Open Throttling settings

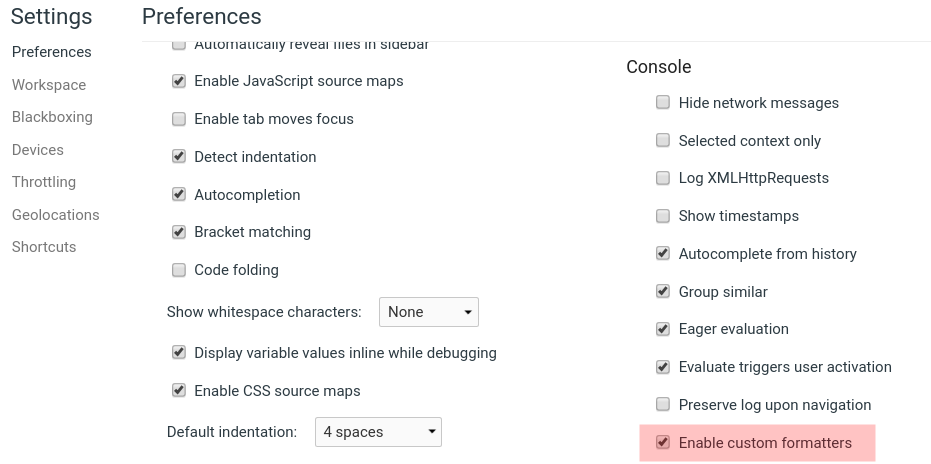(44, 182)
